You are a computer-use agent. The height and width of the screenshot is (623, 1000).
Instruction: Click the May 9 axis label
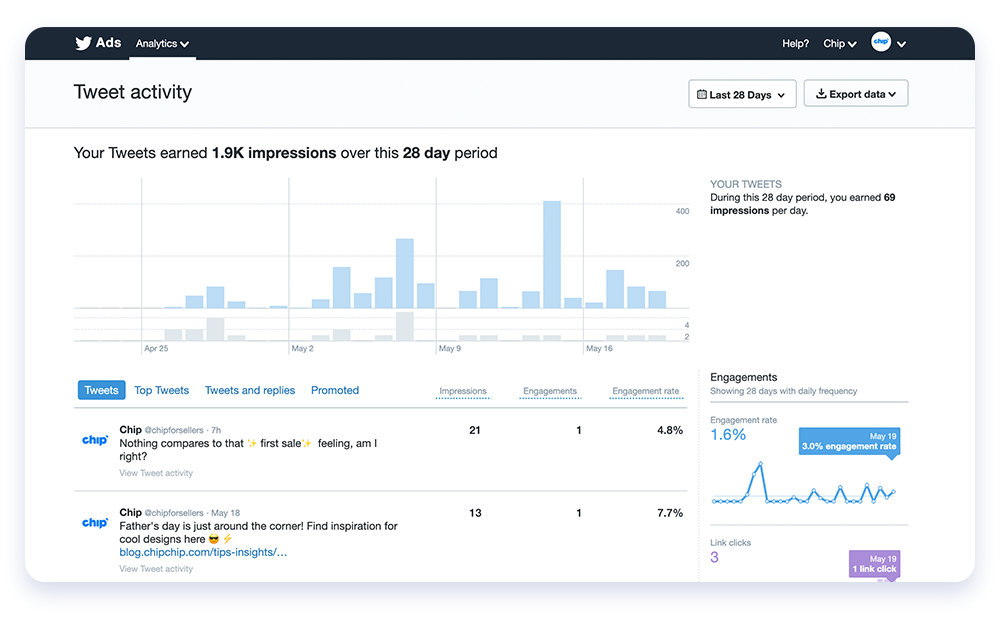pos(450,348)
